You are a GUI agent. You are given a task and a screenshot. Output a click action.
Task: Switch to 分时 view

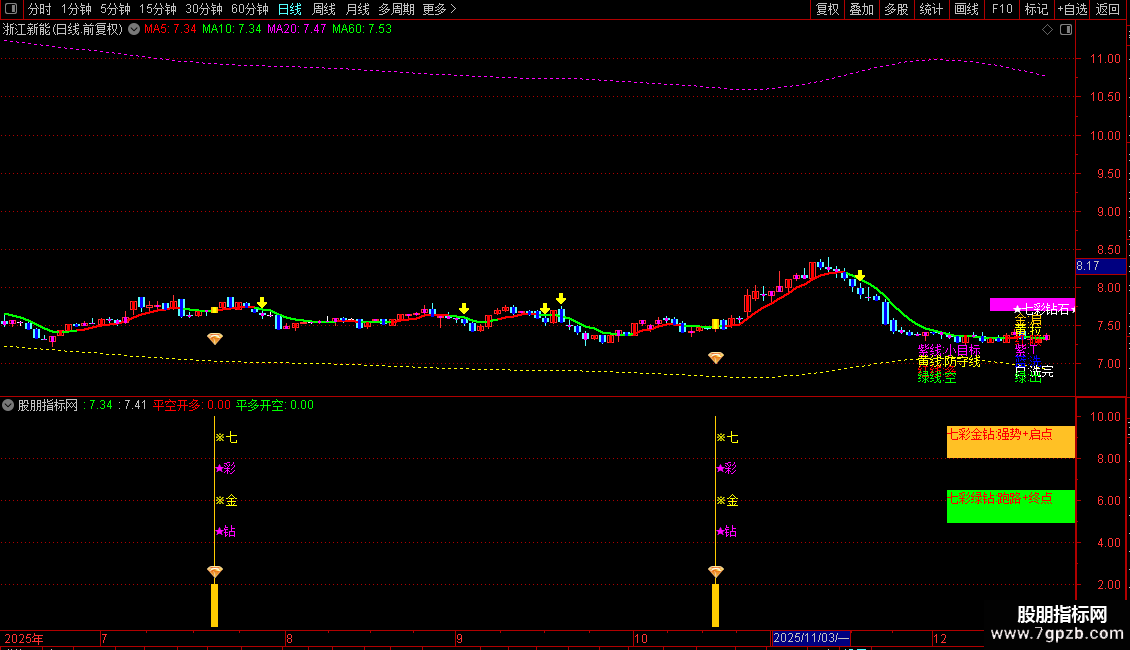40,9
